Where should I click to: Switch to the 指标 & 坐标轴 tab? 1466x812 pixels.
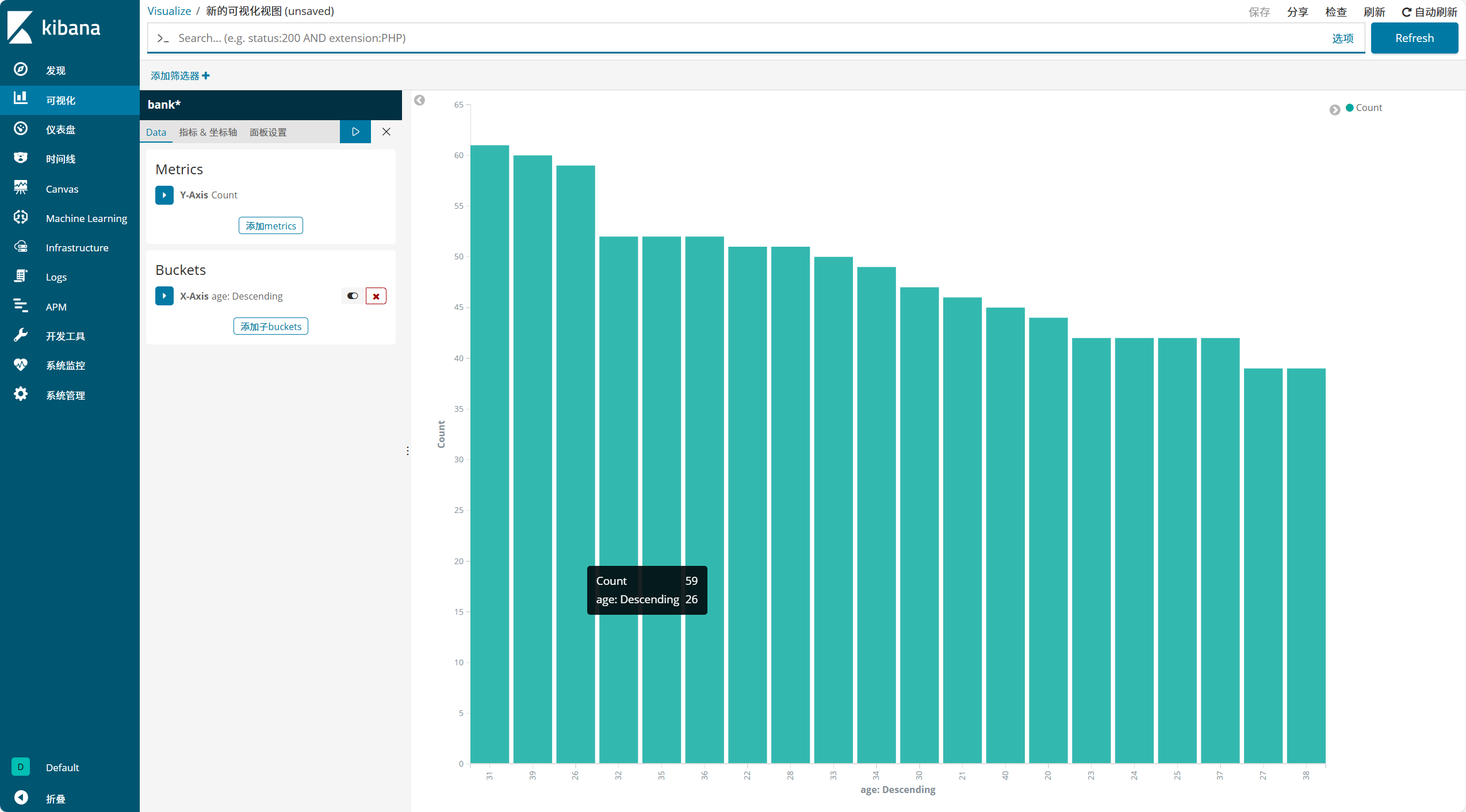click(208, 132)
